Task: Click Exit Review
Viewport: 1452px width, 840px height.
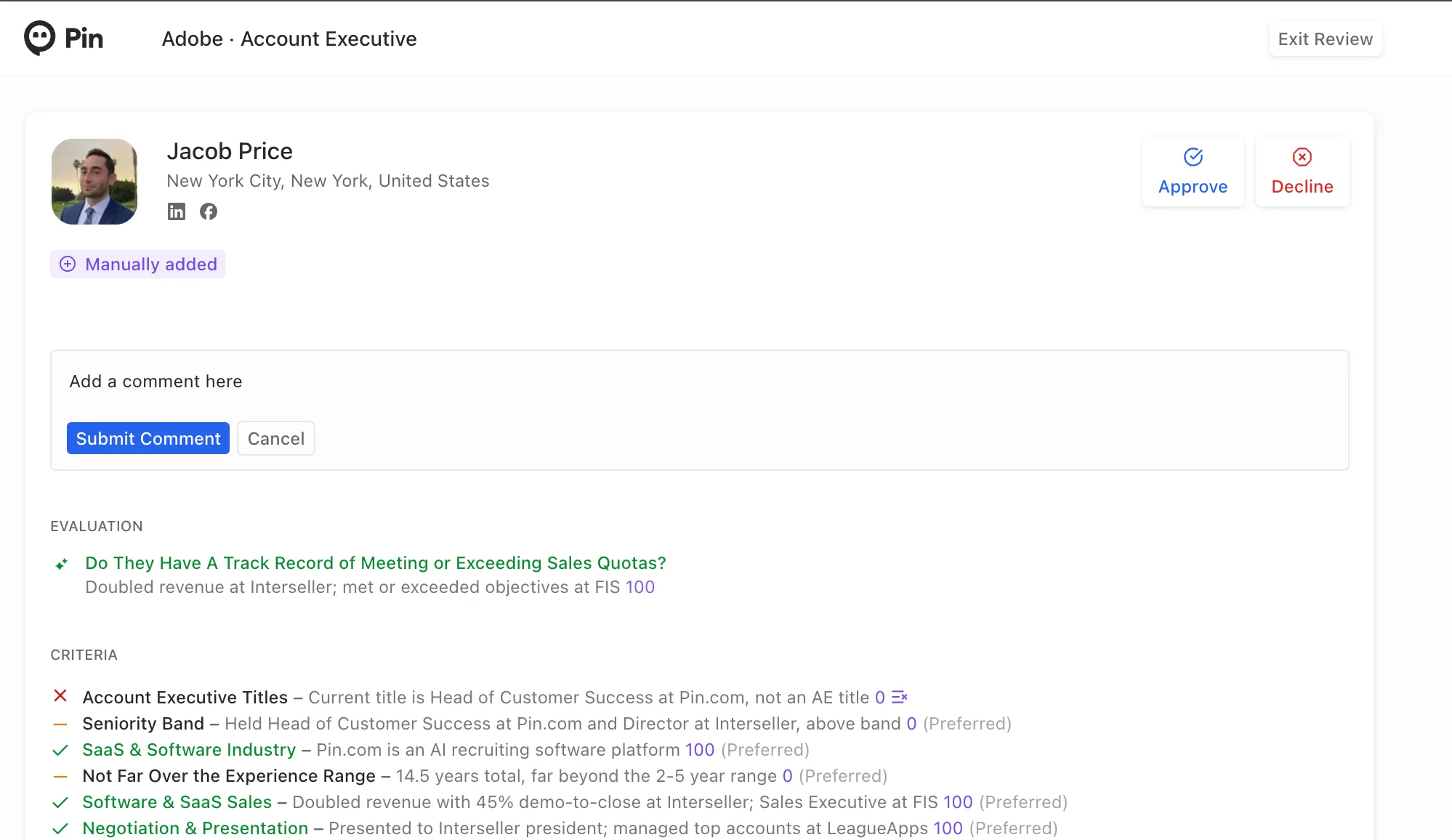Action: pyautogui.click(x=1326, y=39)
